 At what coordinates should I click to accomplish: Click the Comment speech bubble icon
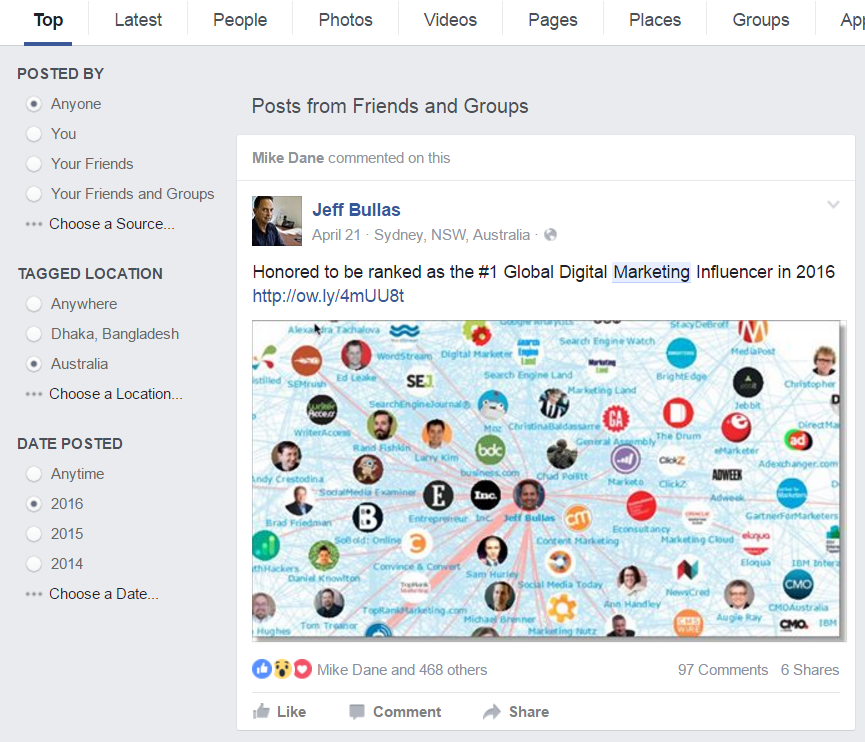[x=357, y=712]
